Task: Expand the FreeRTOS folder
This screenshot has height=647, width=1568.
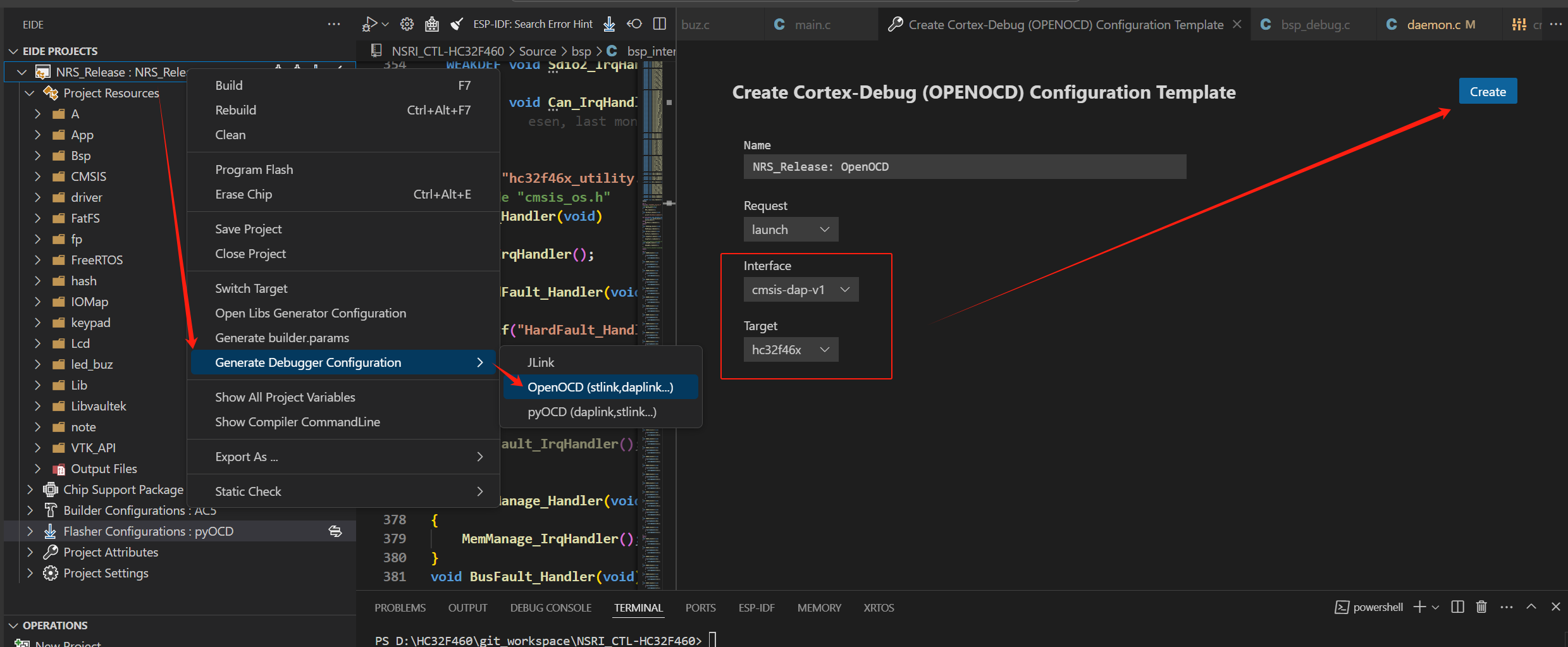Action: [38, 260]
